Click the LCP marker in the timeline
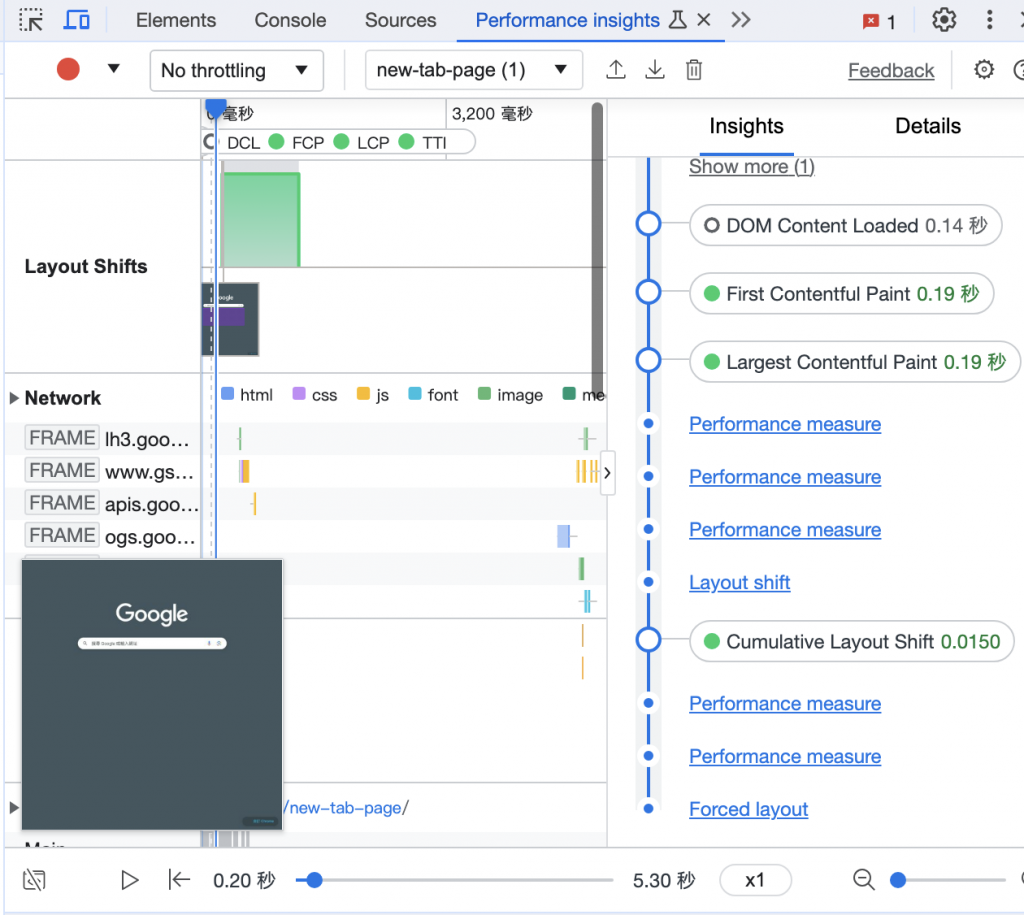 pos(362,142)
